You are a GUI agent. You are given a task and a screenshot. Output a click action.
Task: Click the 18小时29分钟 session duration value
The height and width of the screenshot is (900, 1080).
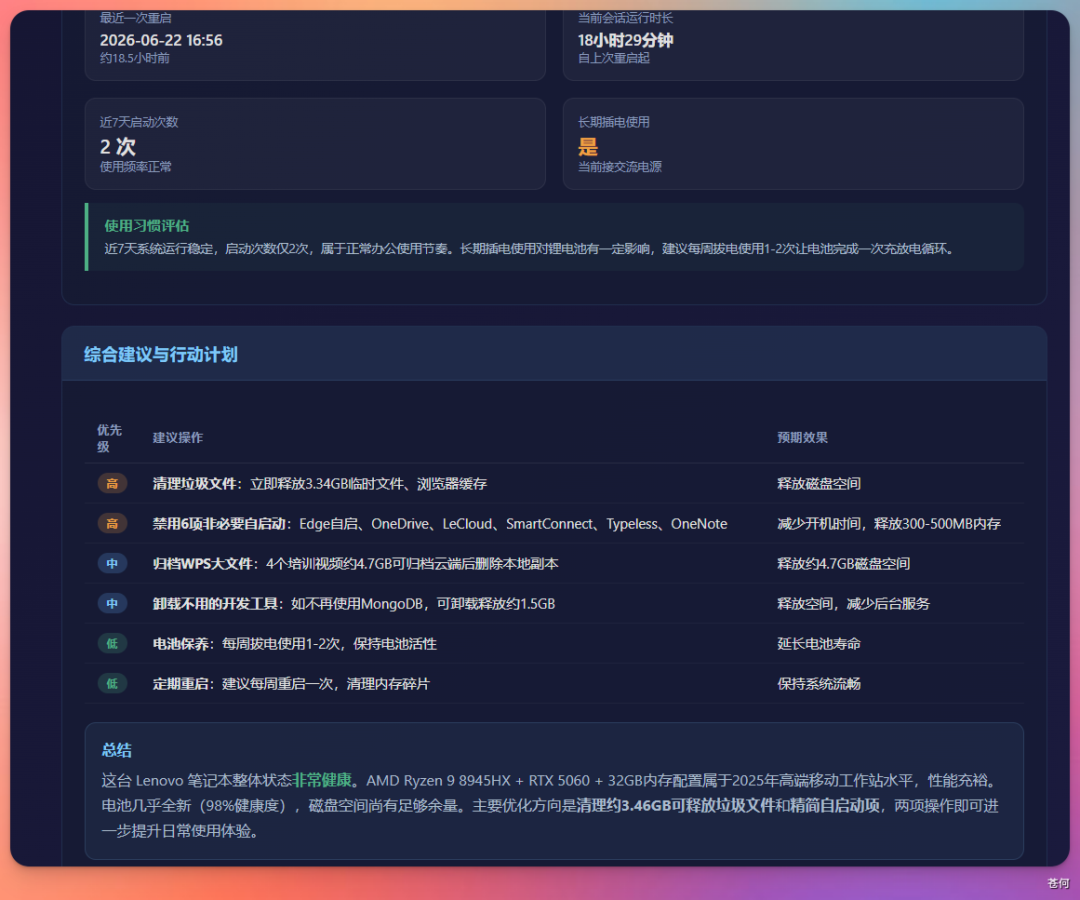[x=625, y=40]
